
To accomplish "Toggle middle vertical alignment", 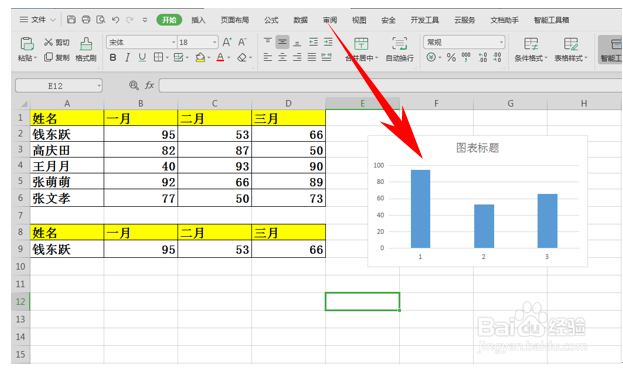I will 282,42.
